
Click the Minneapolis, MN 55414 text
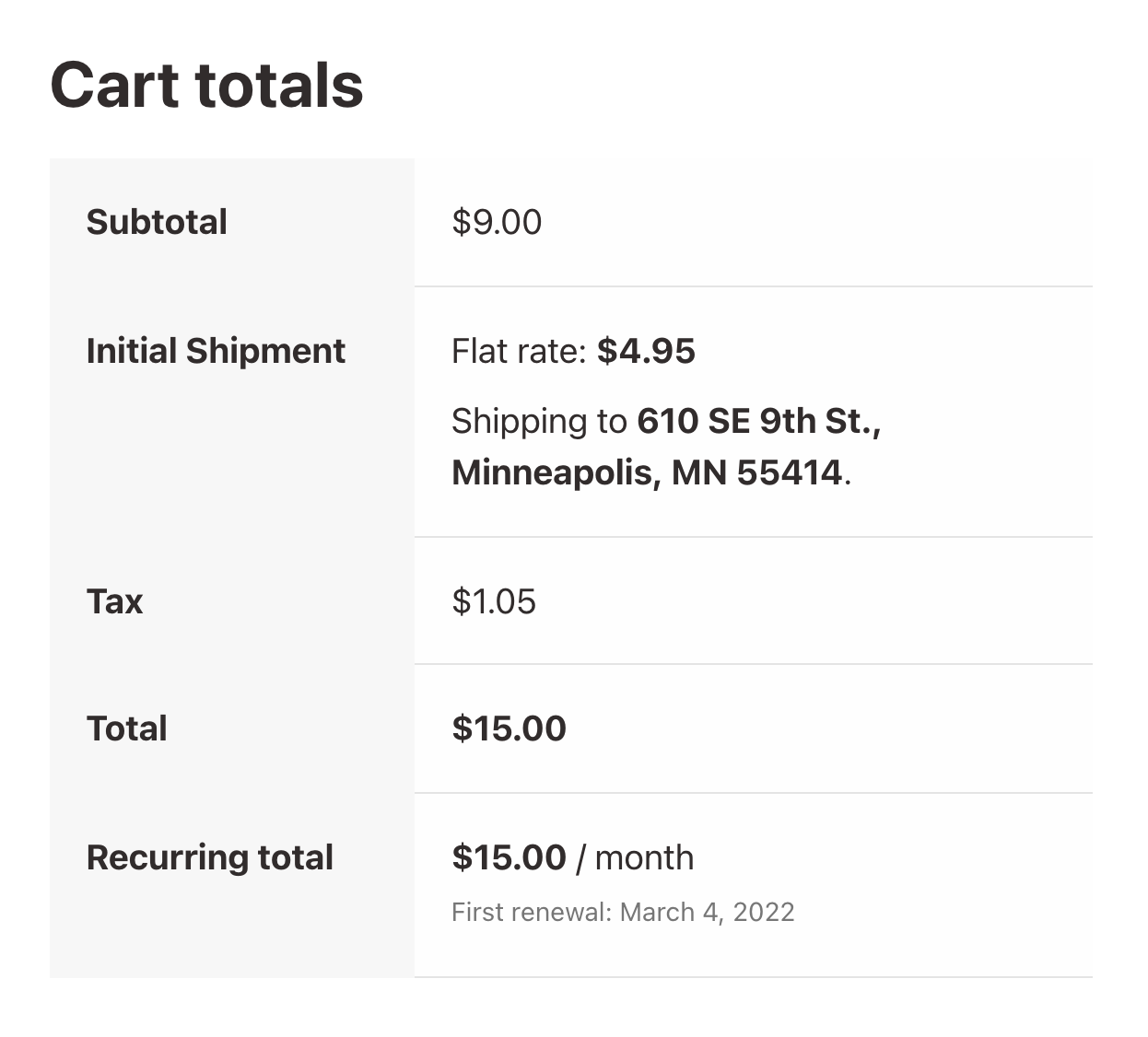(x=647, y=472)
